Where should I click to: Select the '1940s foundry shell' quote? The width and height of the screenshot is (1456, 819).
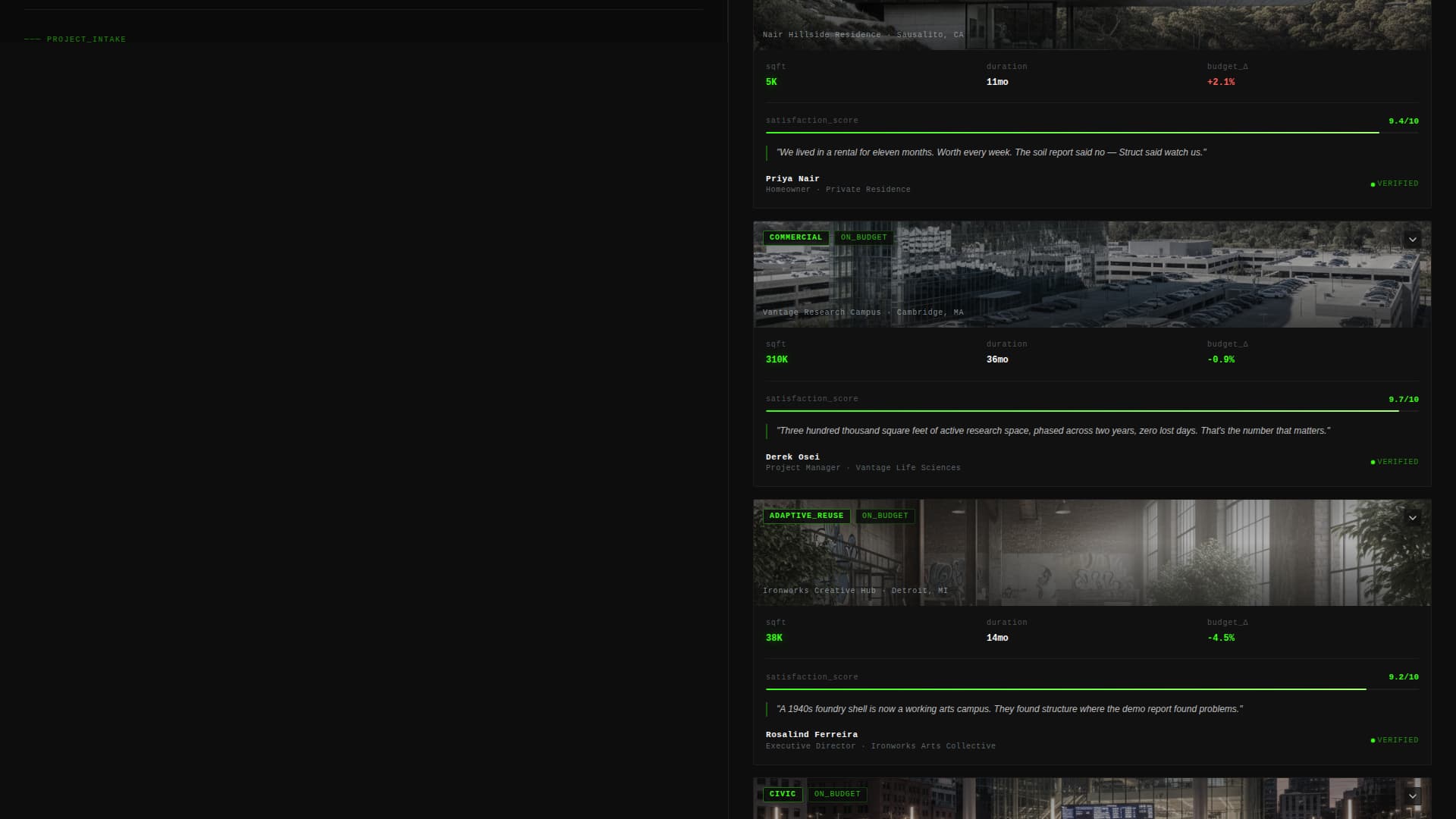1009,709
